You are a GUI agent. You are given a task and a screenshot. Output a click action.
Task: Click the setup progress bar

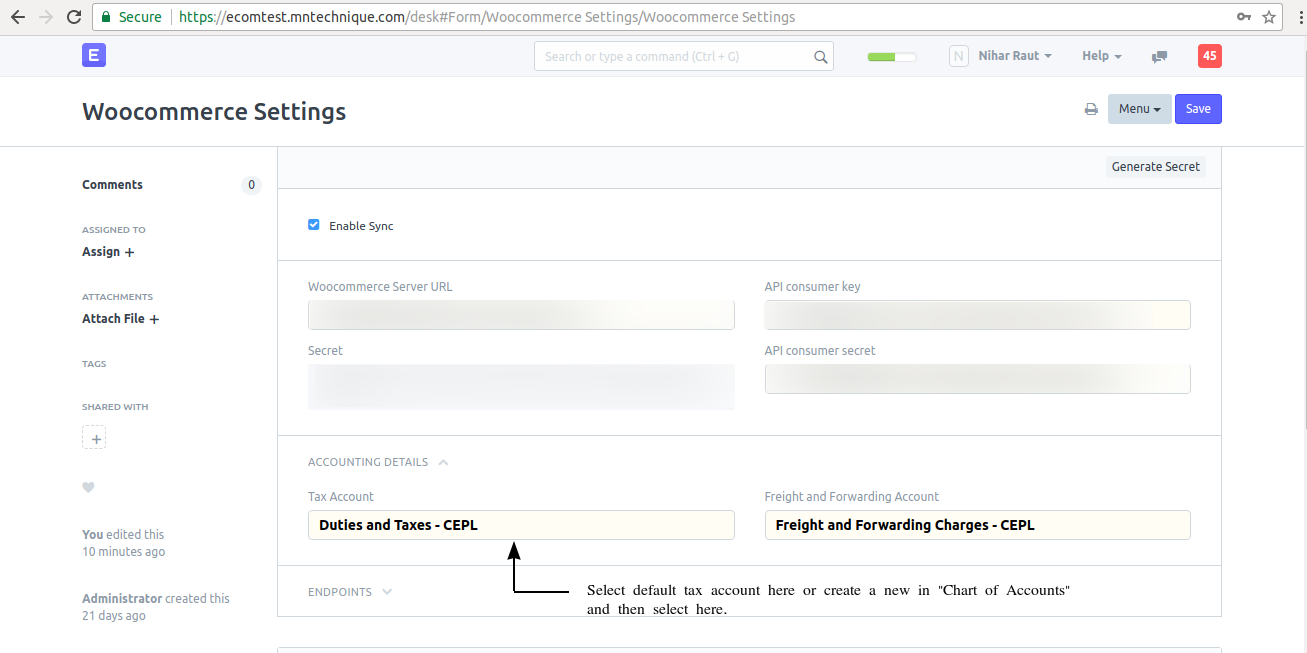pos(892,57)
